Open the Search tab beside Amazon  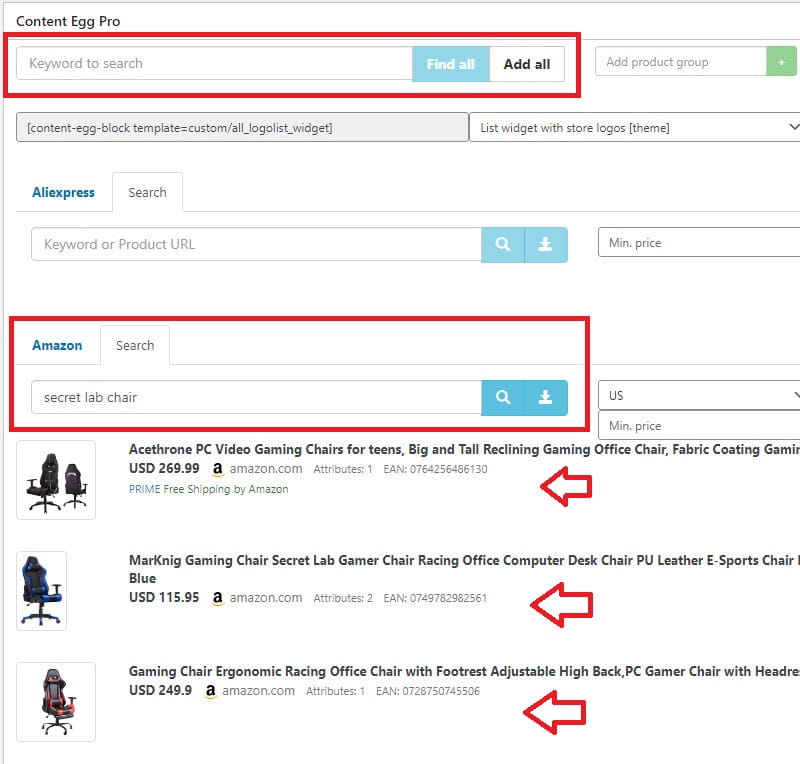click(135, 346)
